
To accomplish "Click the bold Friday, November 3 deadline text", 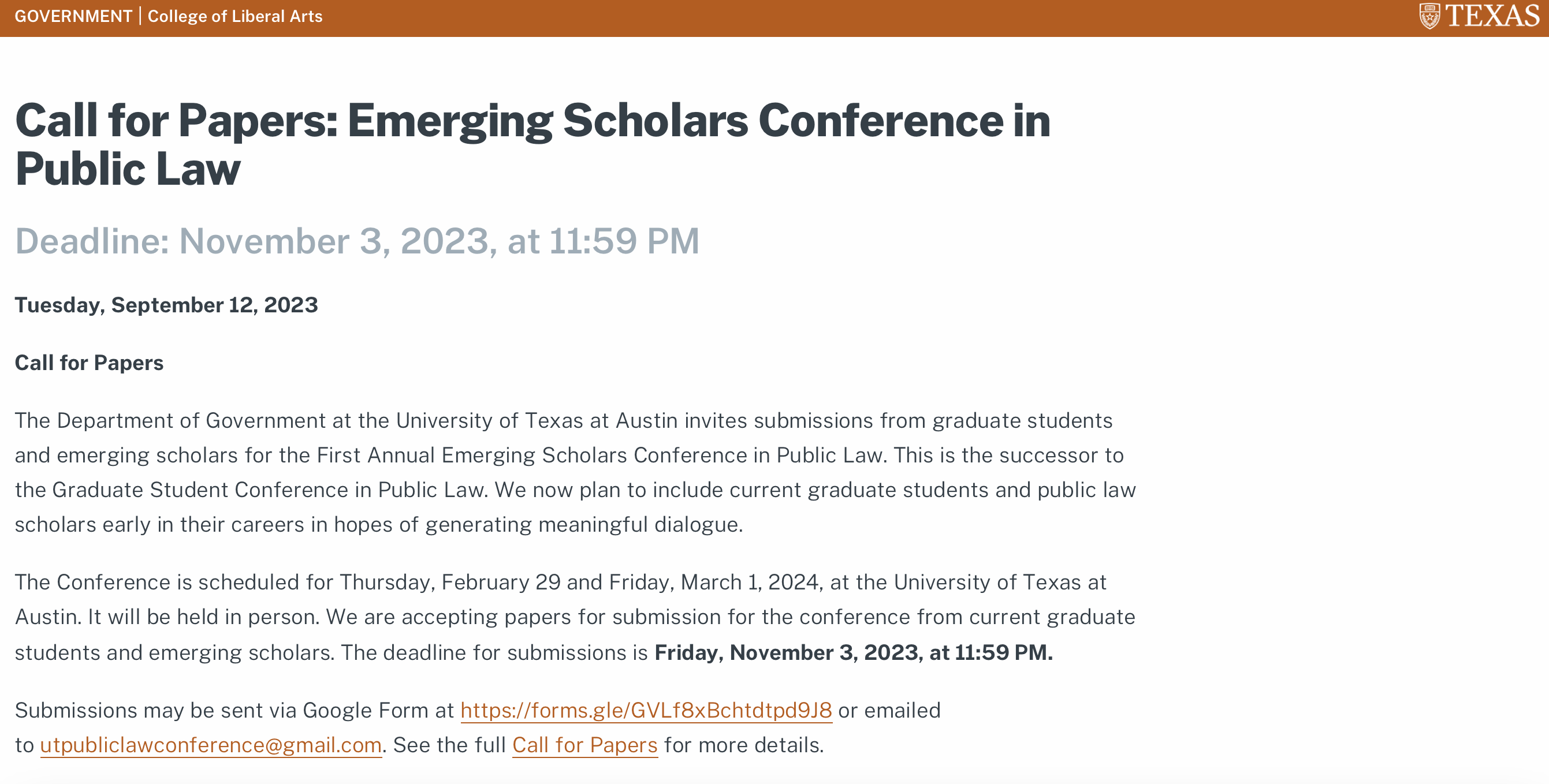I will click(x=853, y=652).
